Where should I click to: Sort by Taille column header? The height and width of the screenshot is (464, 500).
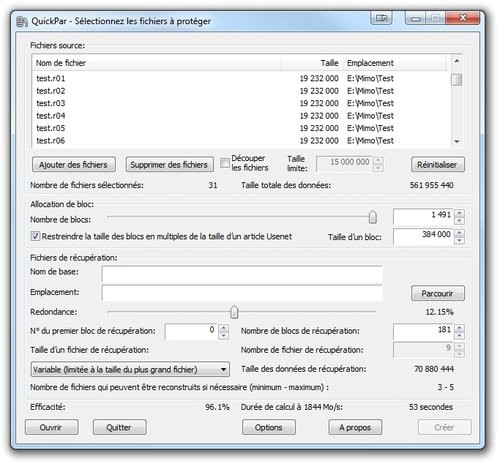311,63
